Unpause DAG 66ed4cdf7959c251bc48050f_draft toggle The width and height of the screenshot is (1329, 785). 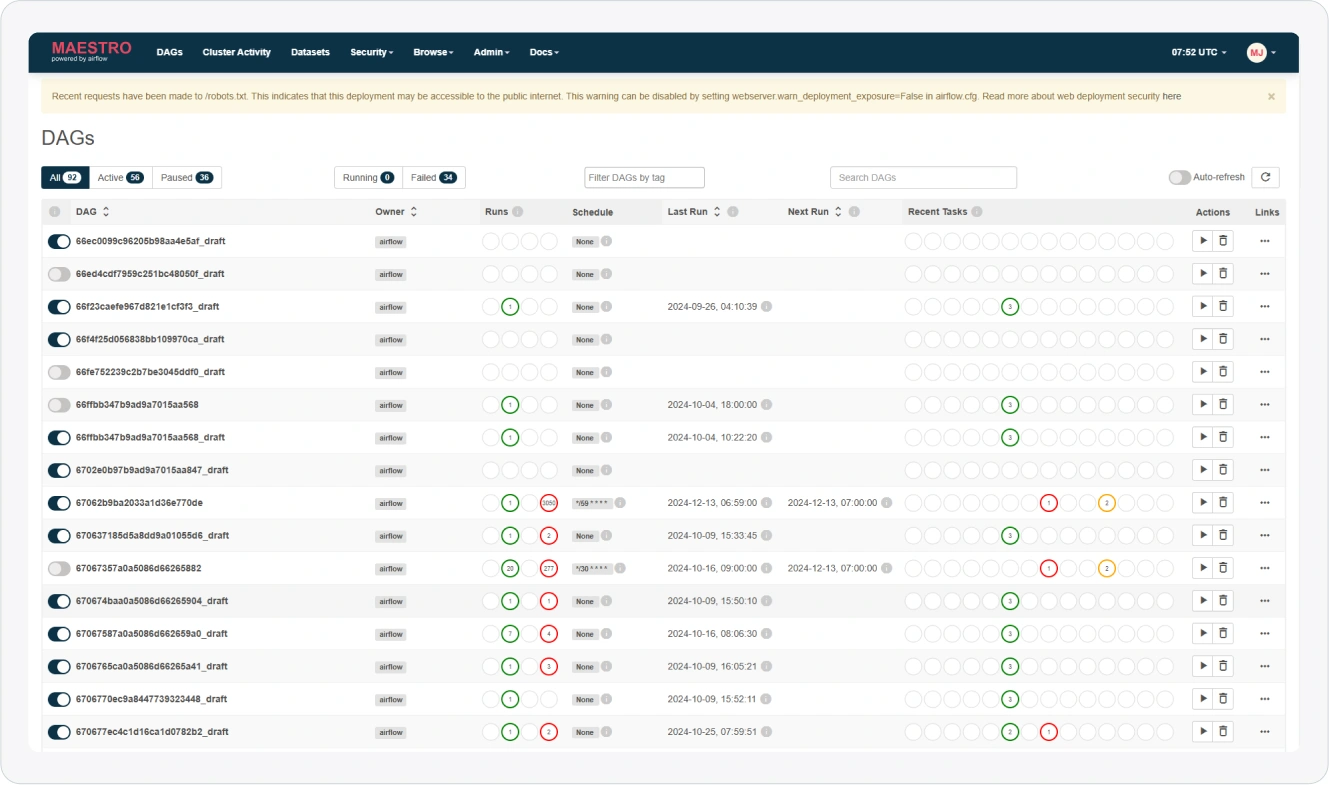[59, 274]
